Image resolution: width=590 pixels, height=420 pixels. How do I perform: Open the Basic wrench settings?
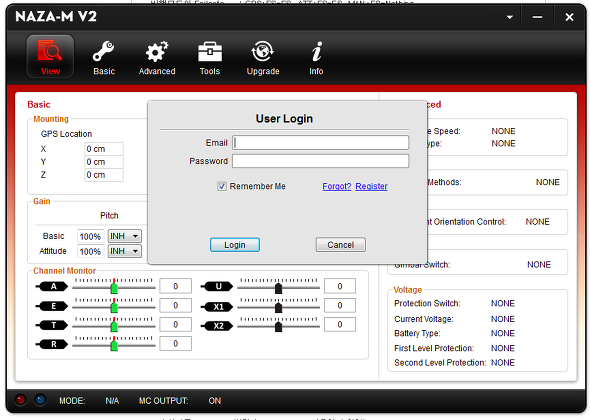click(104, 57)
